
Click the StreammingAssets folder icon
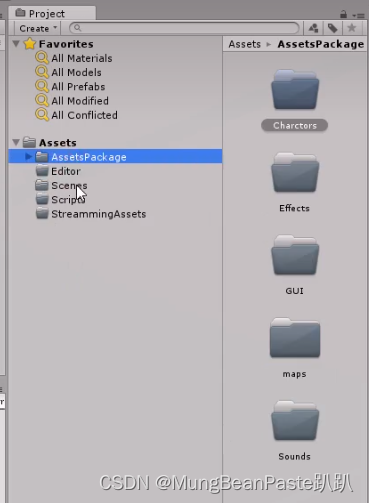pos(42,213)
